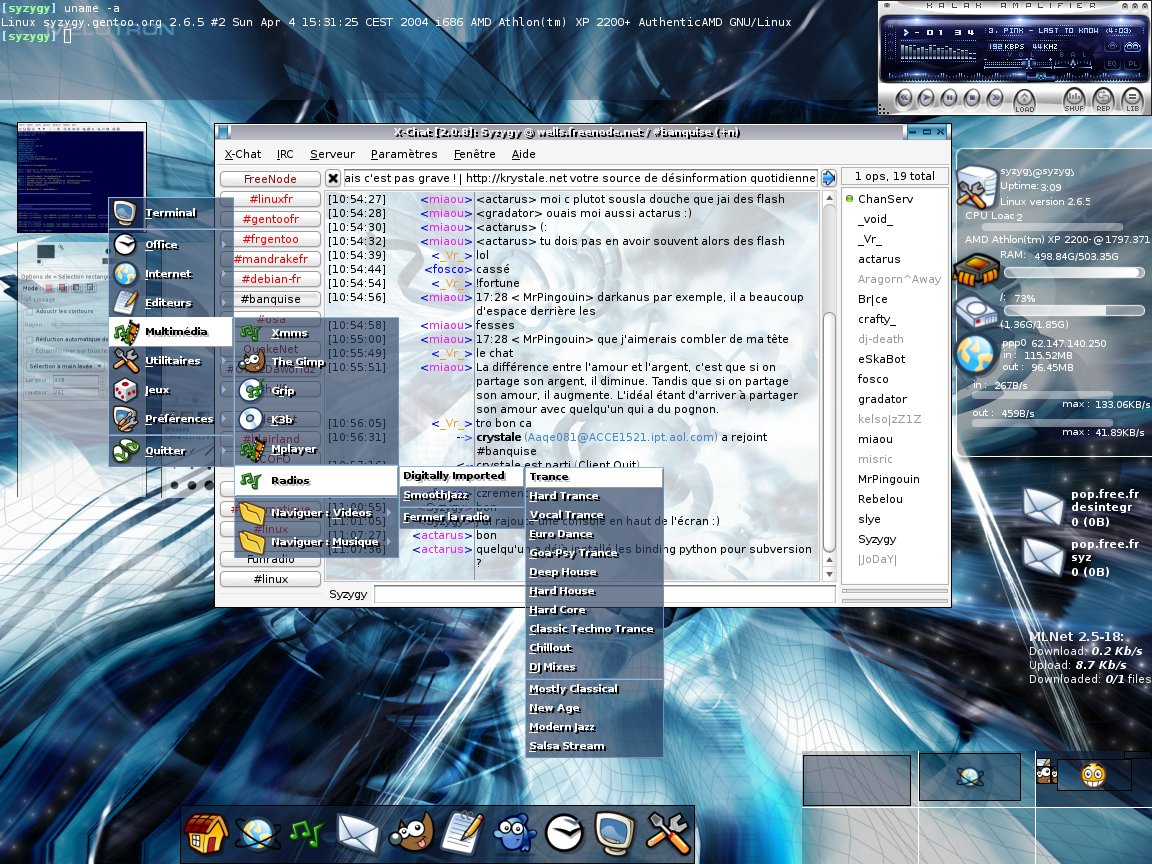
Task: Click the Terminal icon in the main menu
Action: (124, 212)
